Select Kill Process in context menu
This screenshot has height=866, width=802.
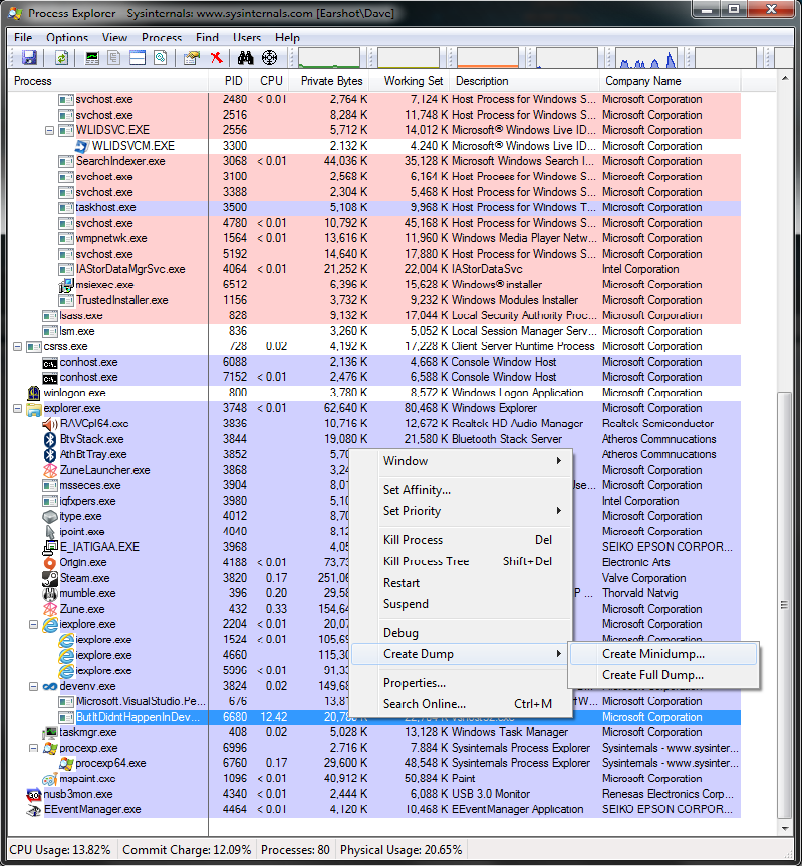coord(461,540)
